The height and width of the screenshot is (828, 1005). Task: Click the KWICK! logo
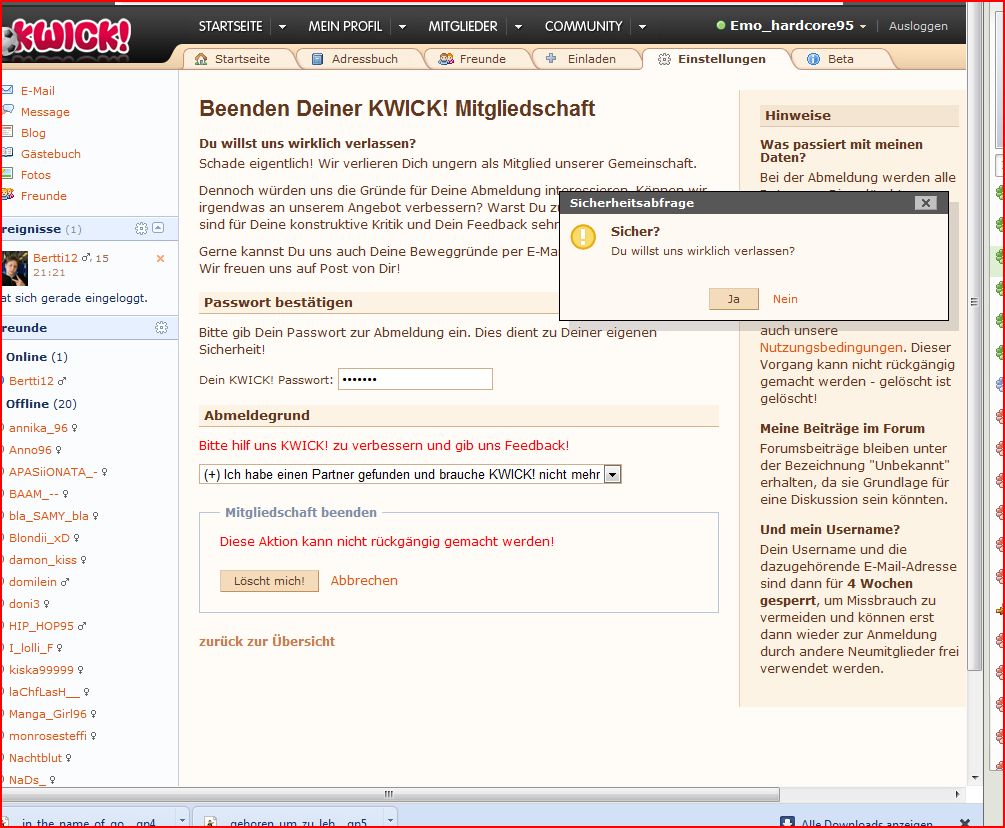(67, 36)
